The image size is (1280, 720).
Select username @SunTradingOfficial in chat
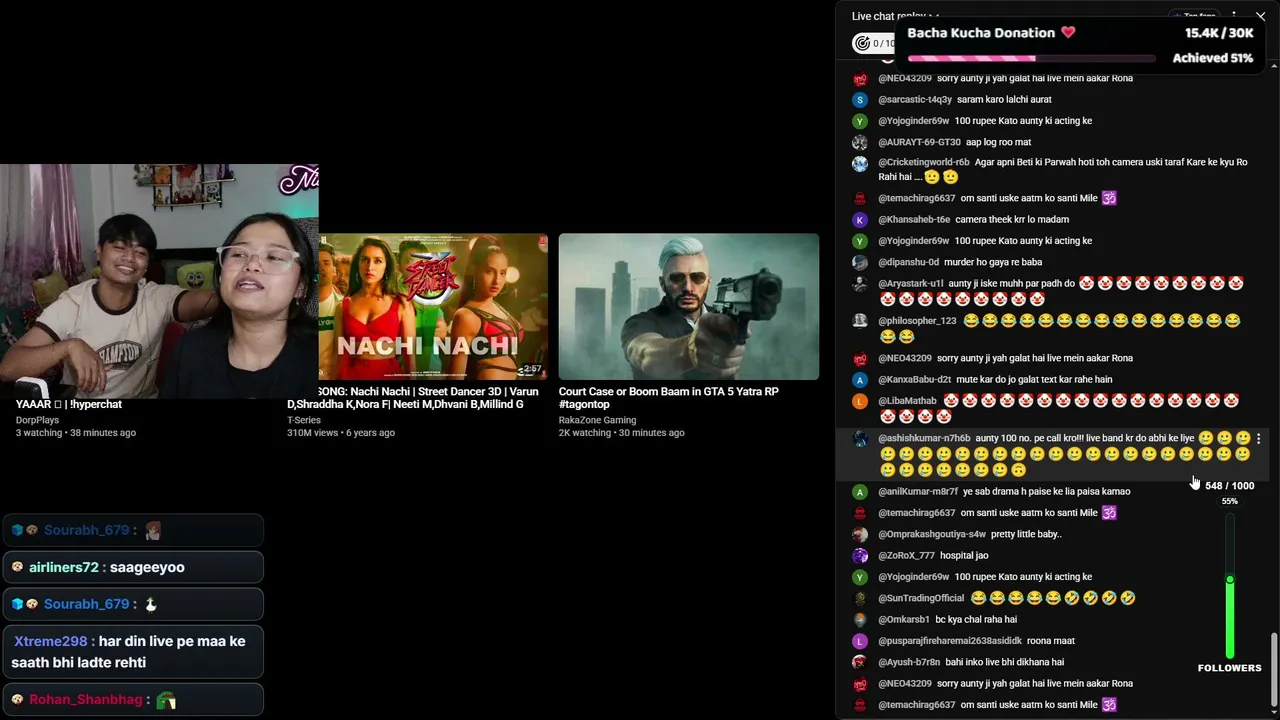(921, 598)
